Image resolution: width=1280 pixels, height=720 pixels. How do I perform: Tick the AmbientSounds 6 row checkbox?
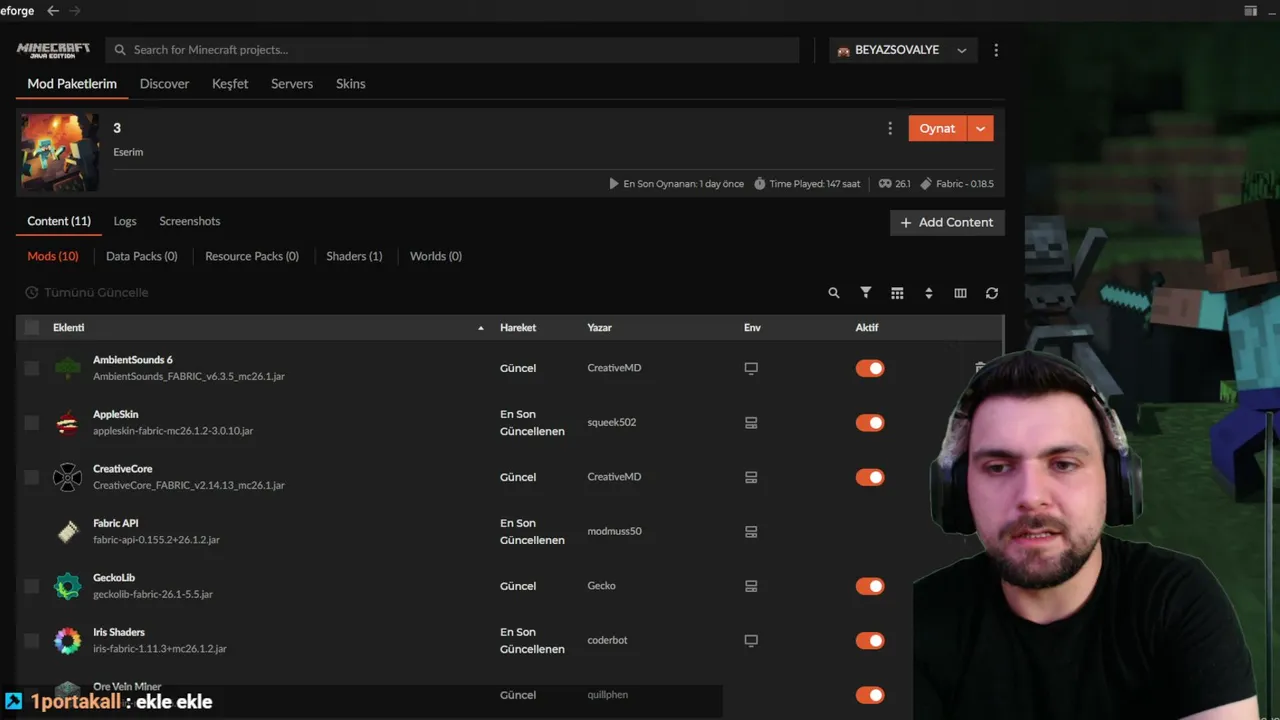pyautogui.click(x=32, y=368)
